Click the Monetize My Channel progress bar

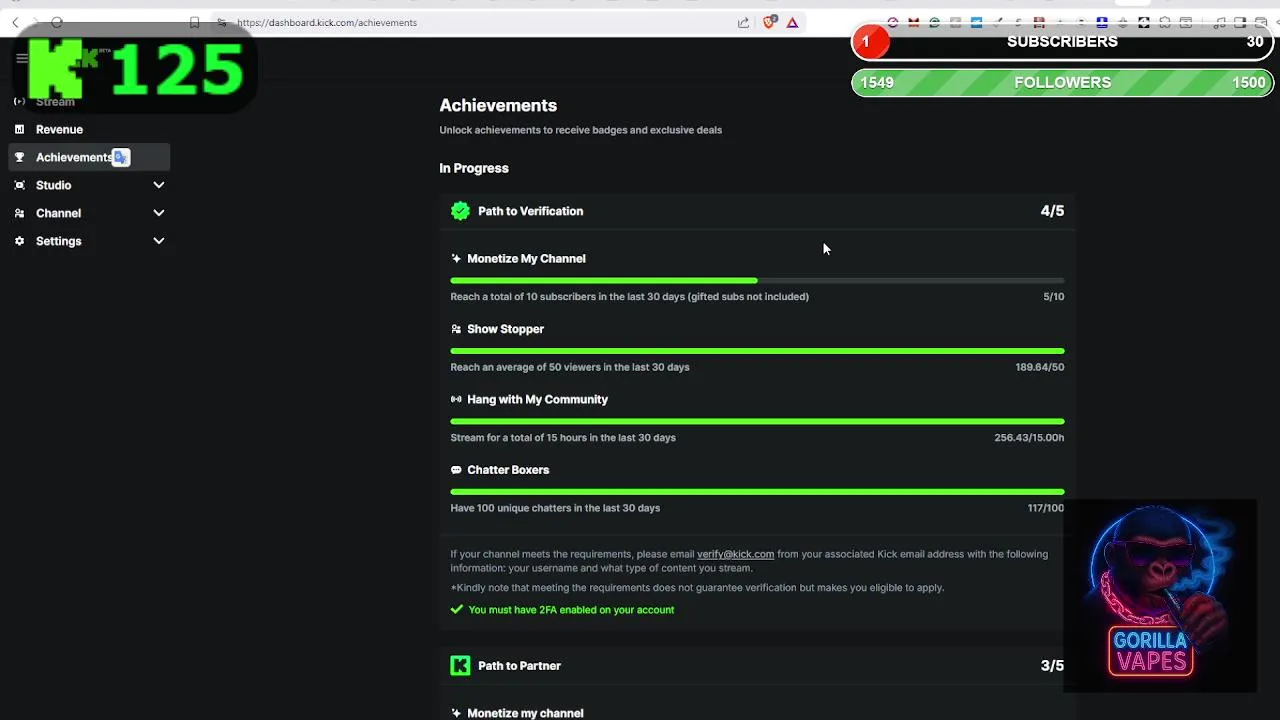click(x=757, y=281)
